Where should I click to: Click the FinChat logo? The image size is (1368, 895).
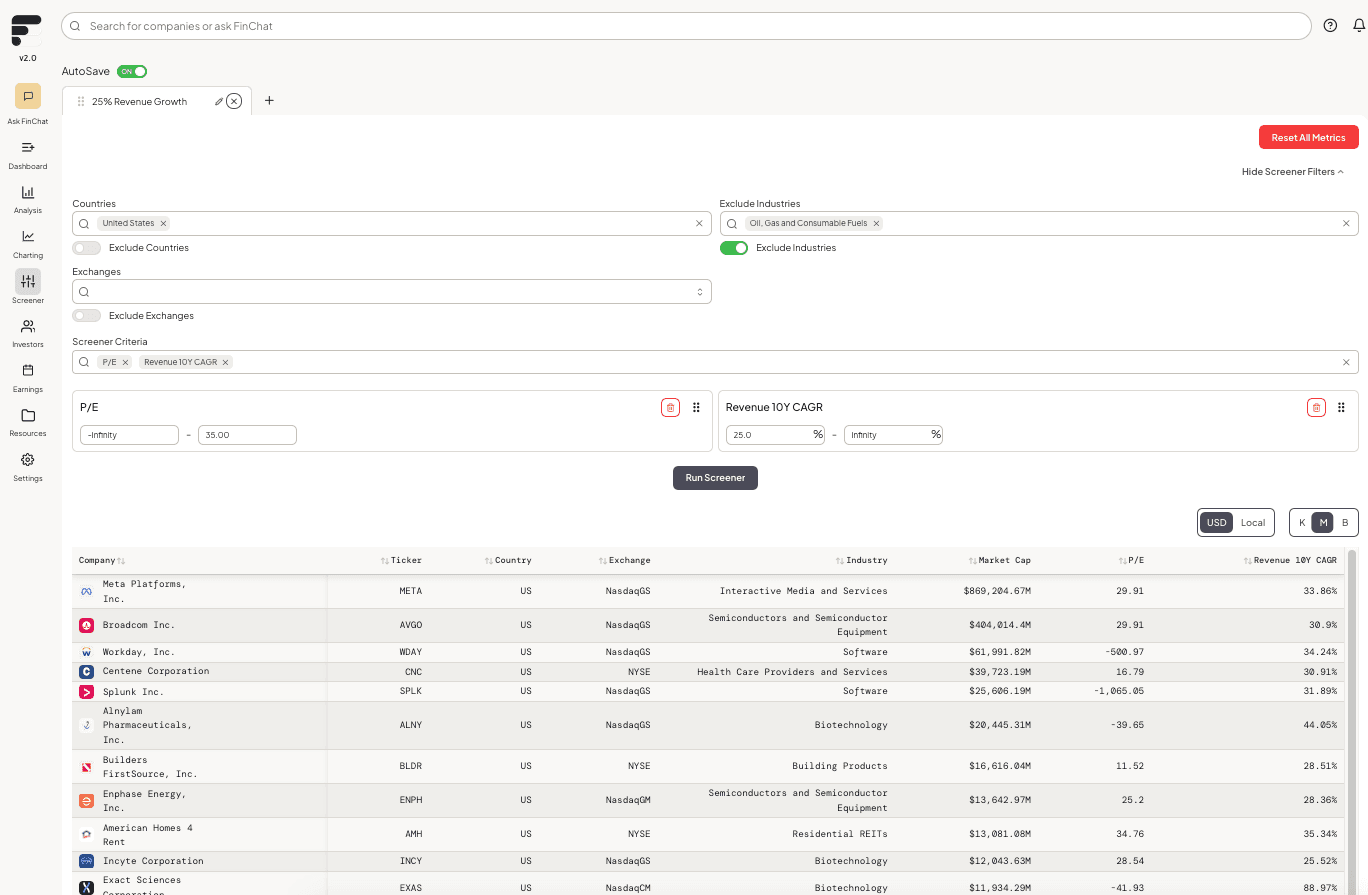click(27, 30)
